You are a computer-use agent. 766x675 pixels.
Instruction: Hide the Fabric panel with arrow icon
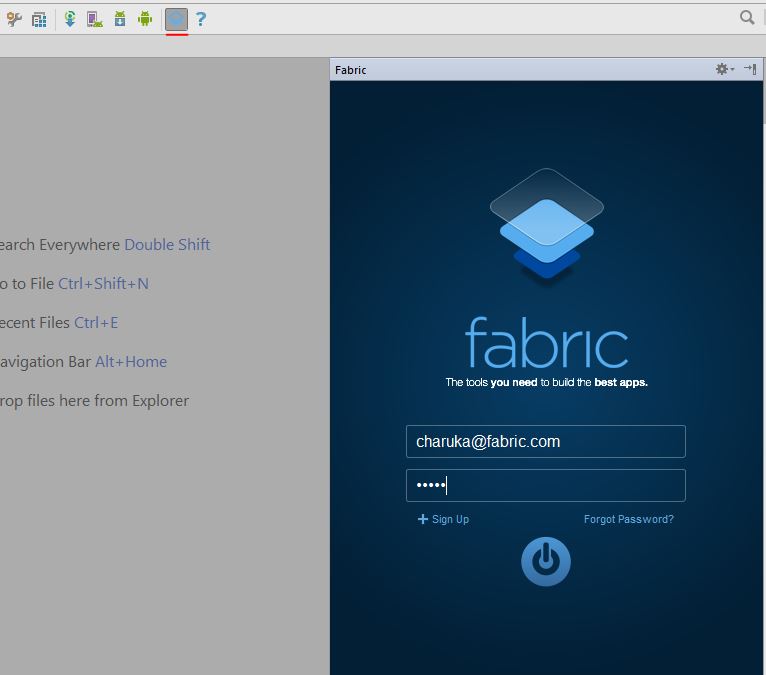pyautogui.click(x=750, y=69)
